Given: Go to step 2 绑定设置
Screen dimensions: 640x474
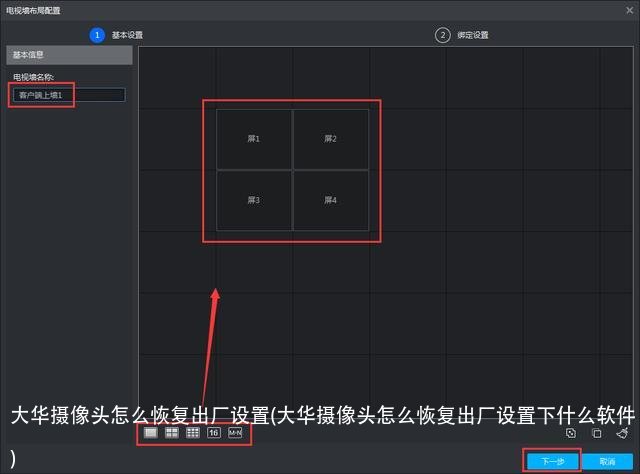Looking at the screenshot, I should pos(462,35).
